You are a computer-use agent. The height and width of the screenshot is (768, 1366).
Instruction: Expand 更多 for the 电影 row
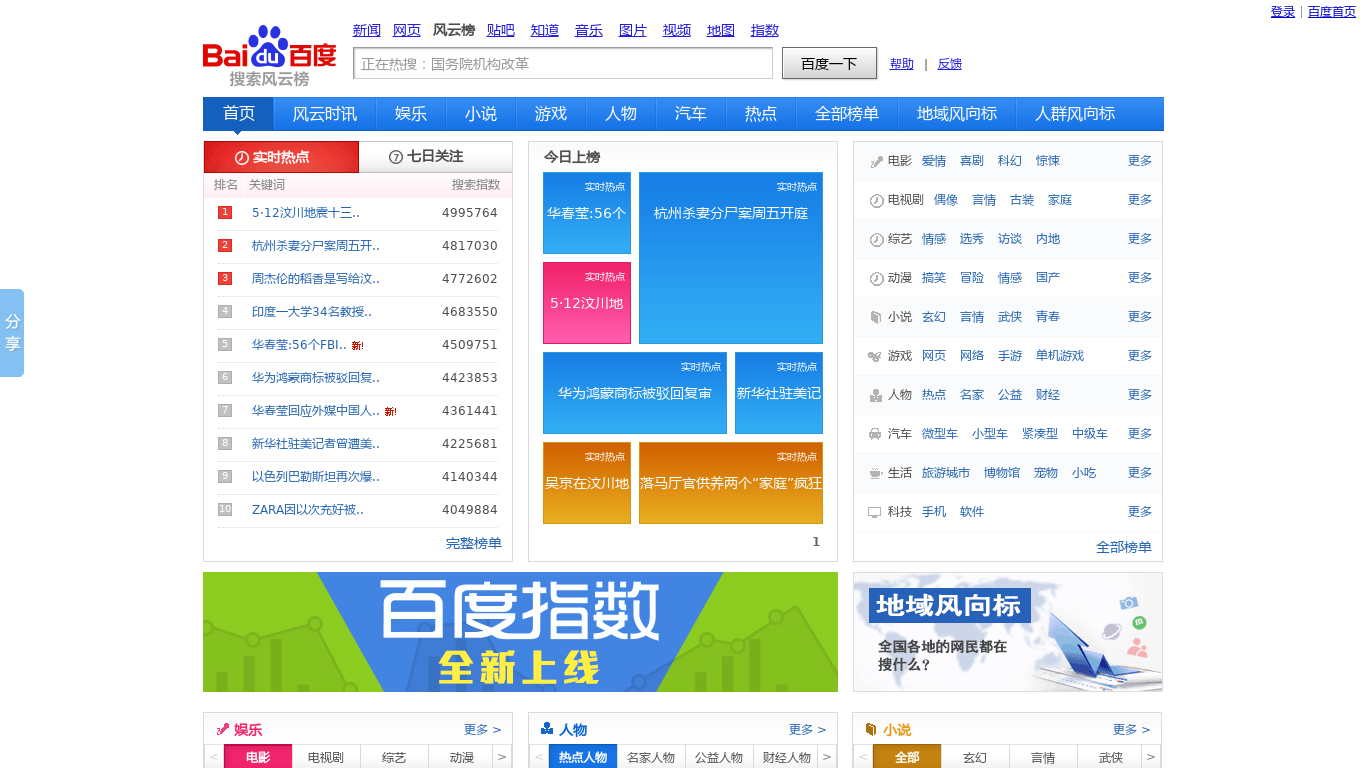click(1140, 160)
